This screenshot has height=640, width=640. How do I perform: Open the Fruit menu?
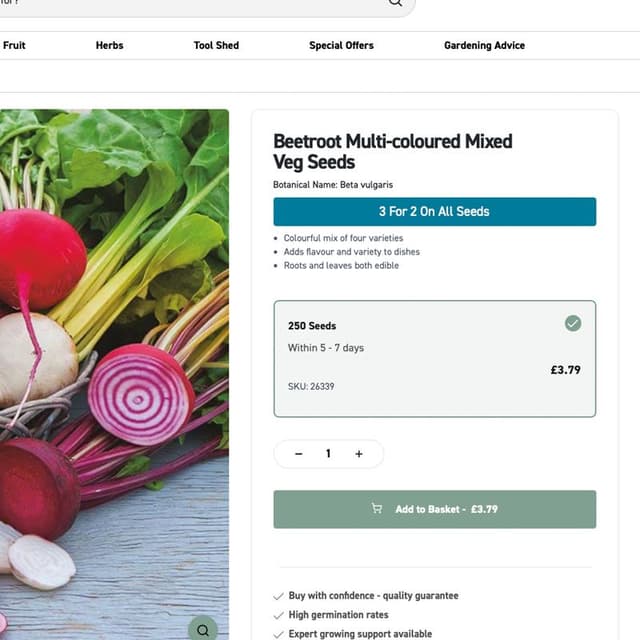[14, 45]
